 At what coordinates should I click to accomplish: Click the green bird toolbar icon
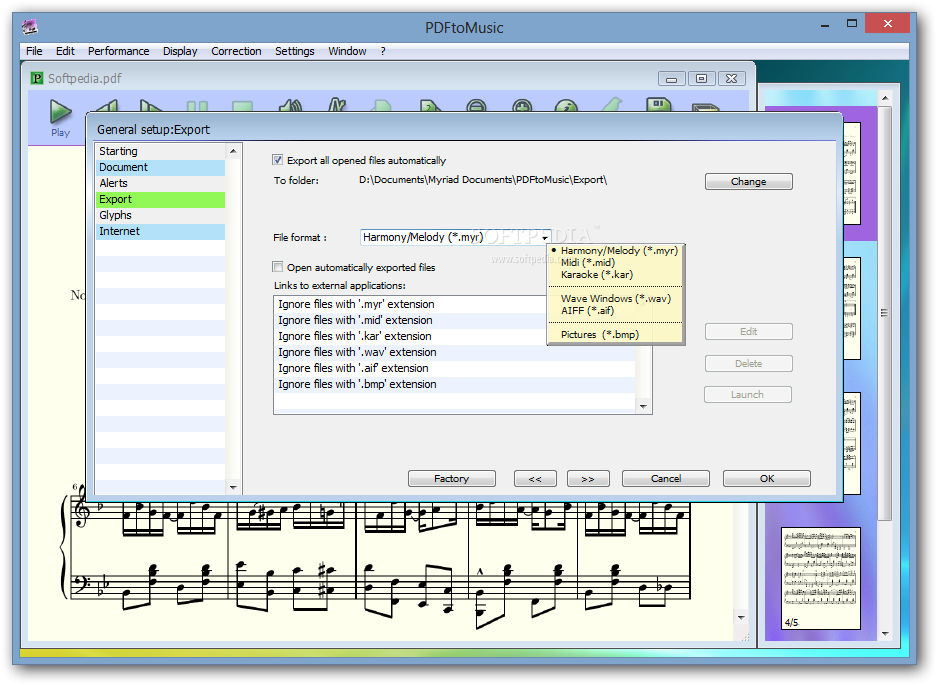coord(613,105)
